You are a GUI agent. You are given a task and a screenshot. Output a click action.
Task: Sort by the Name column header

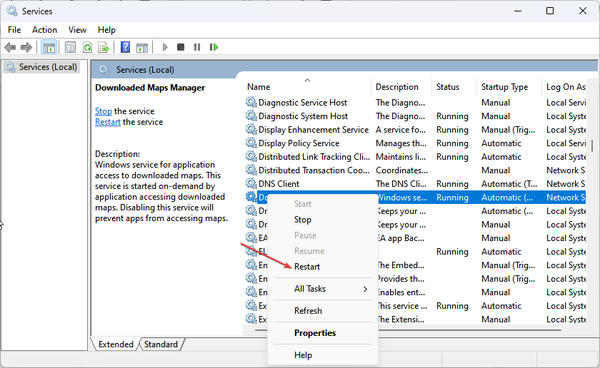(x=259, y=87)
